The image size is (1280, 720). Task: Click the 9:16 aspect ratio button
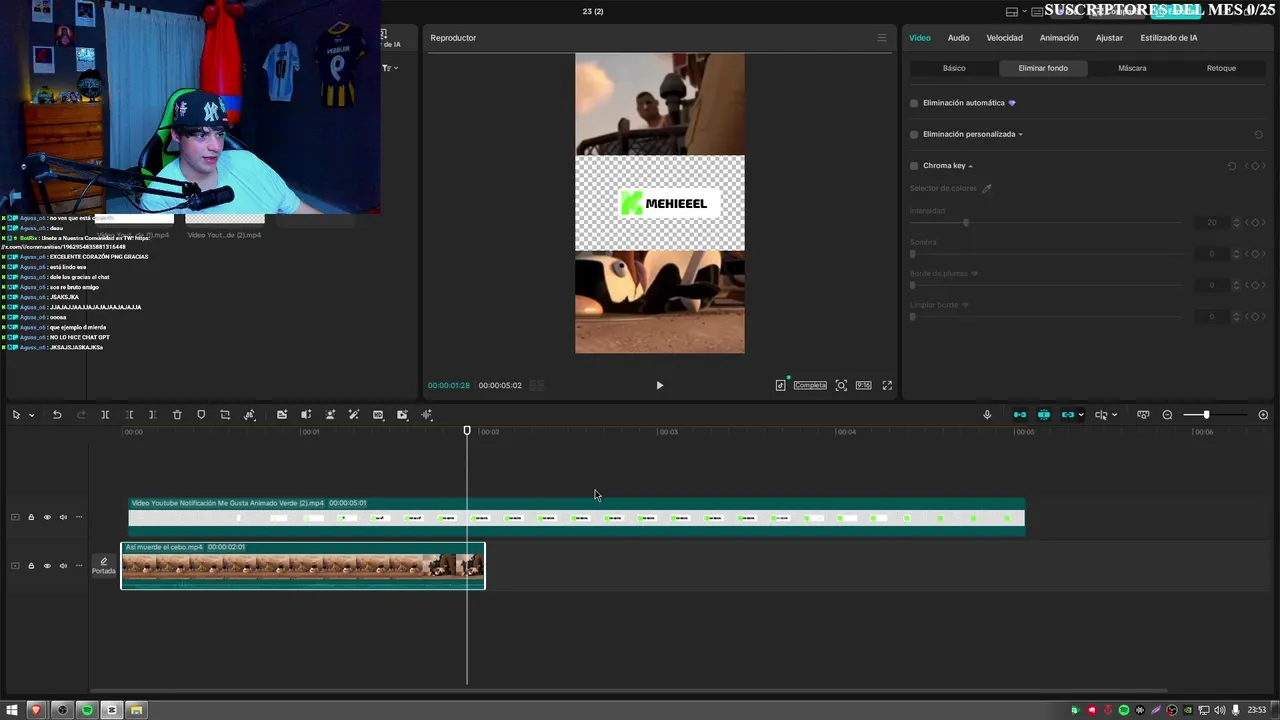tap(863, 385)
